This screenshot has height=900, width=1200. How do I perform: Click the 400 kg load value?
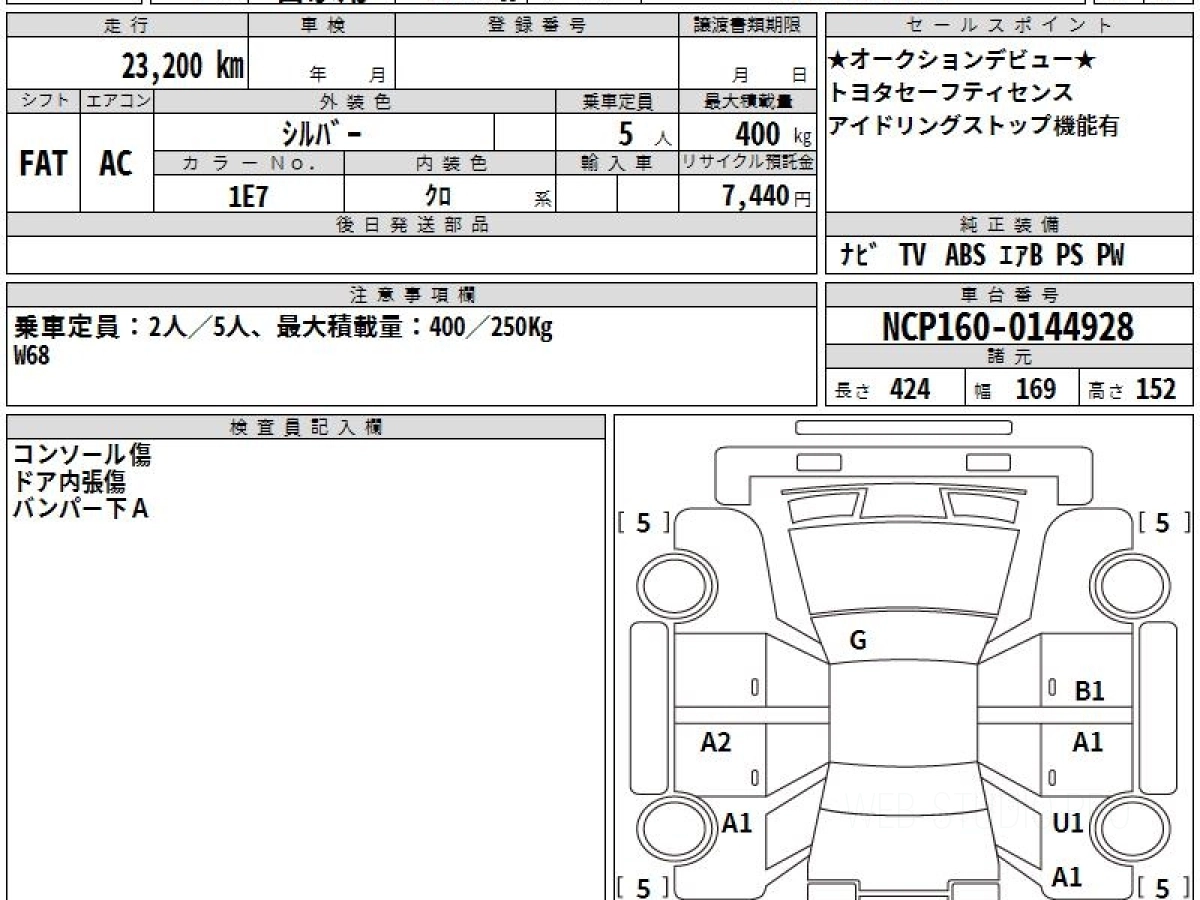click(x=772, y=133)
